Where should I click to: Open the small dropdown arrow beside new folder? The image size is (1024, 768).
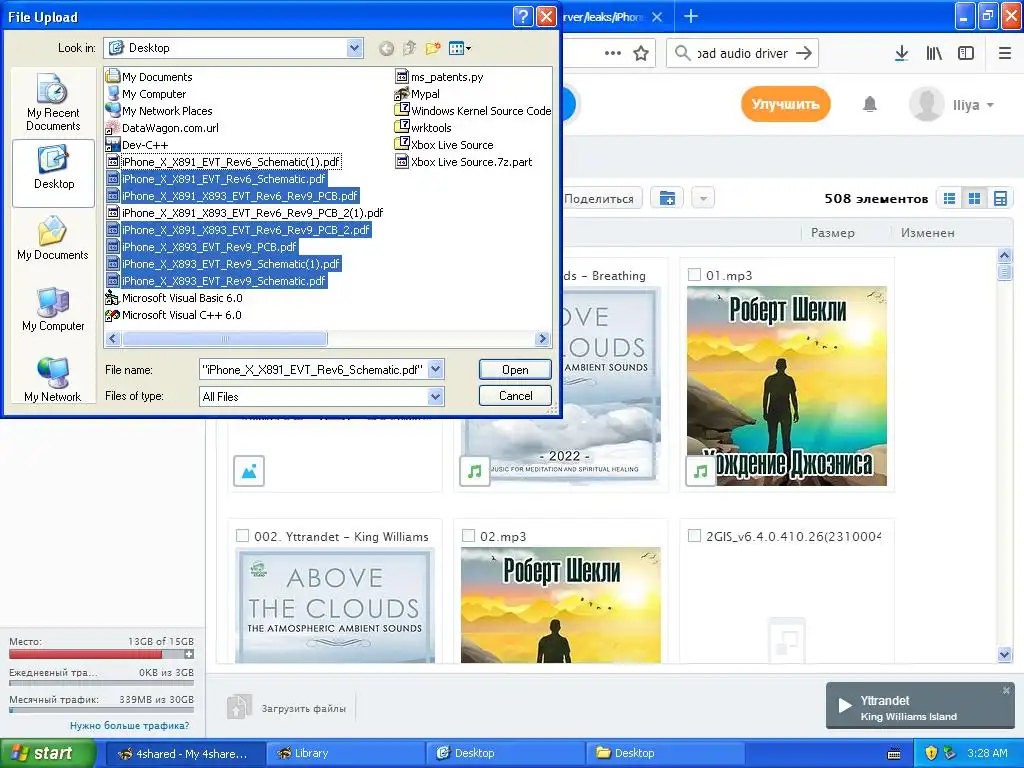click(703, 198)
